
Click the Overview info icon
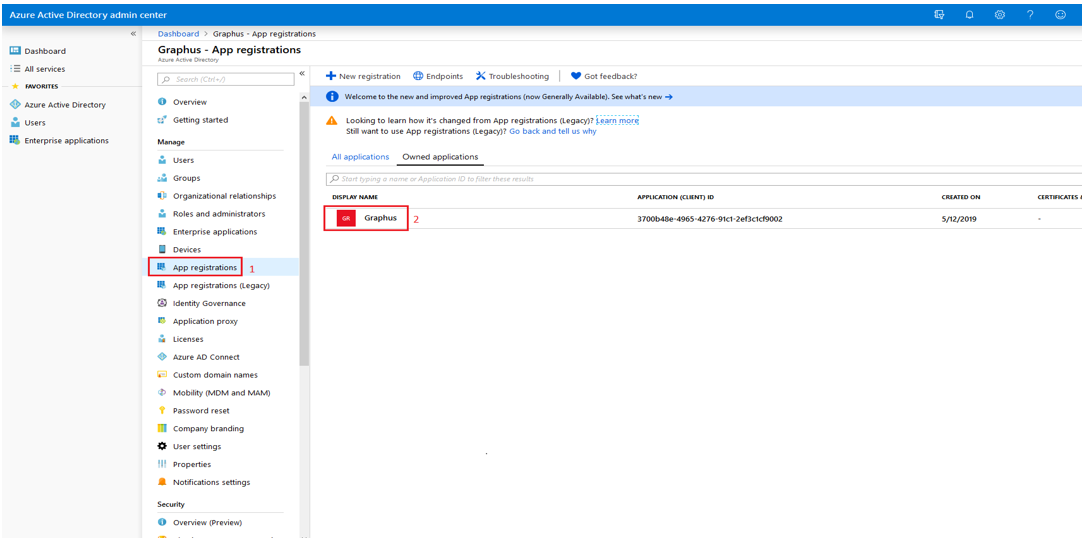[x=162, y=102]
